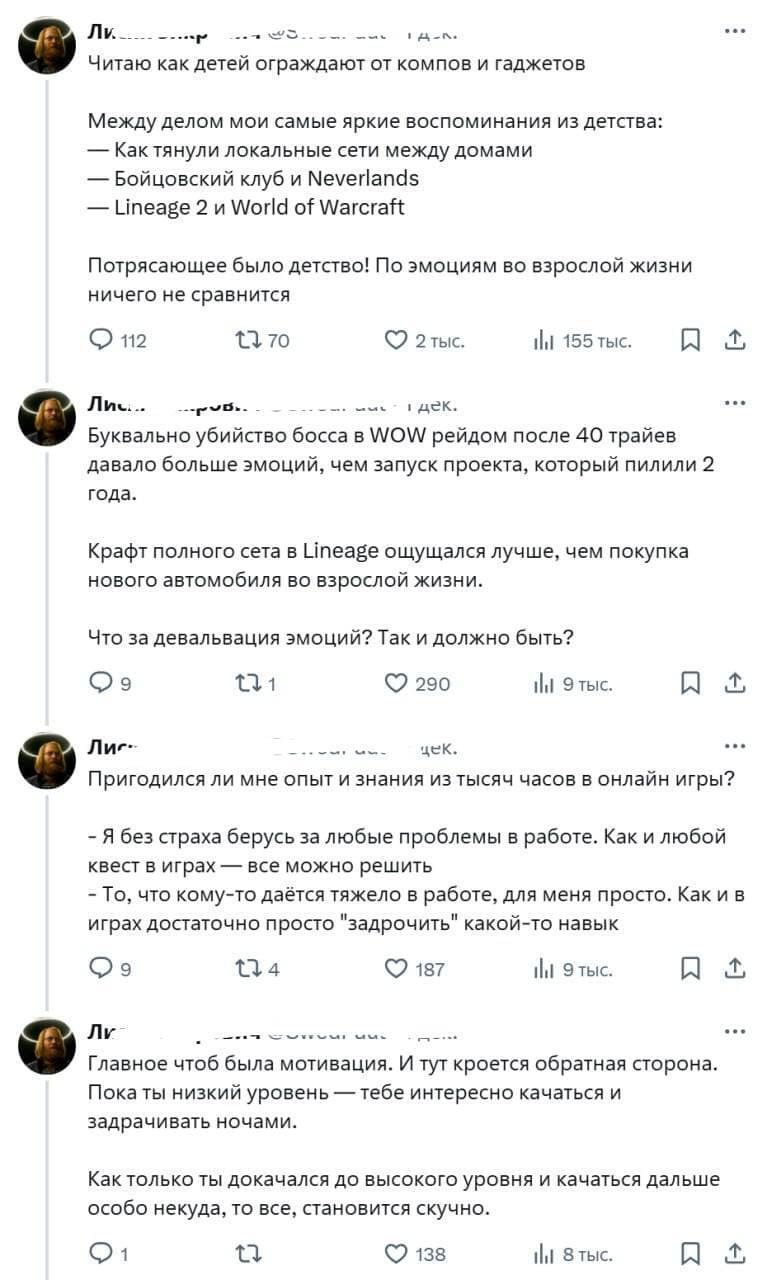The height and width of the screenshot is (1280, 767).
Task: Open more options on the online games tweet
Action: pyautogui.click(x=735, y=745)
